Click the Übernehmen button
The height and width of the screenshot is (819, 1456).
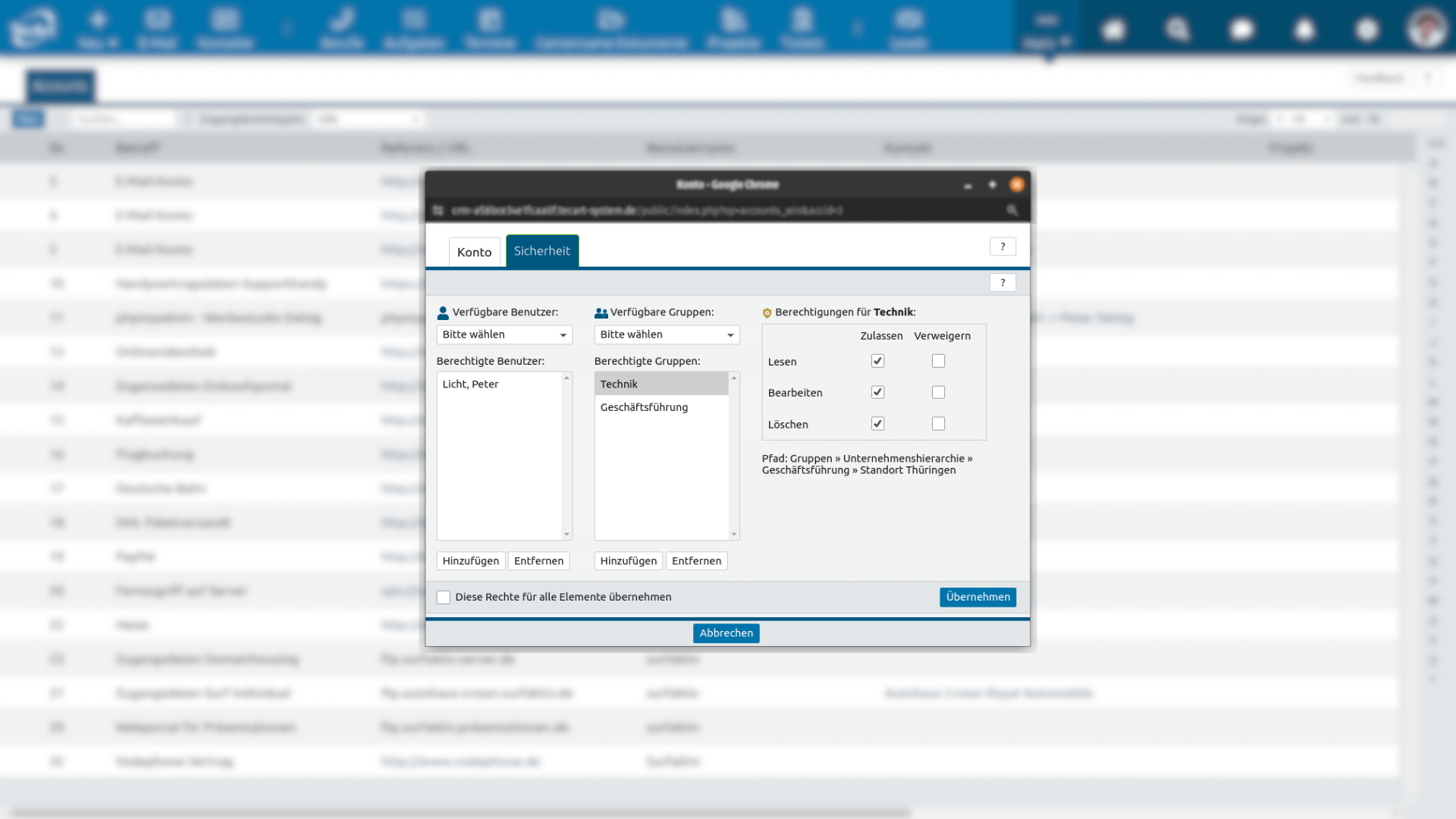click(977, 597)
